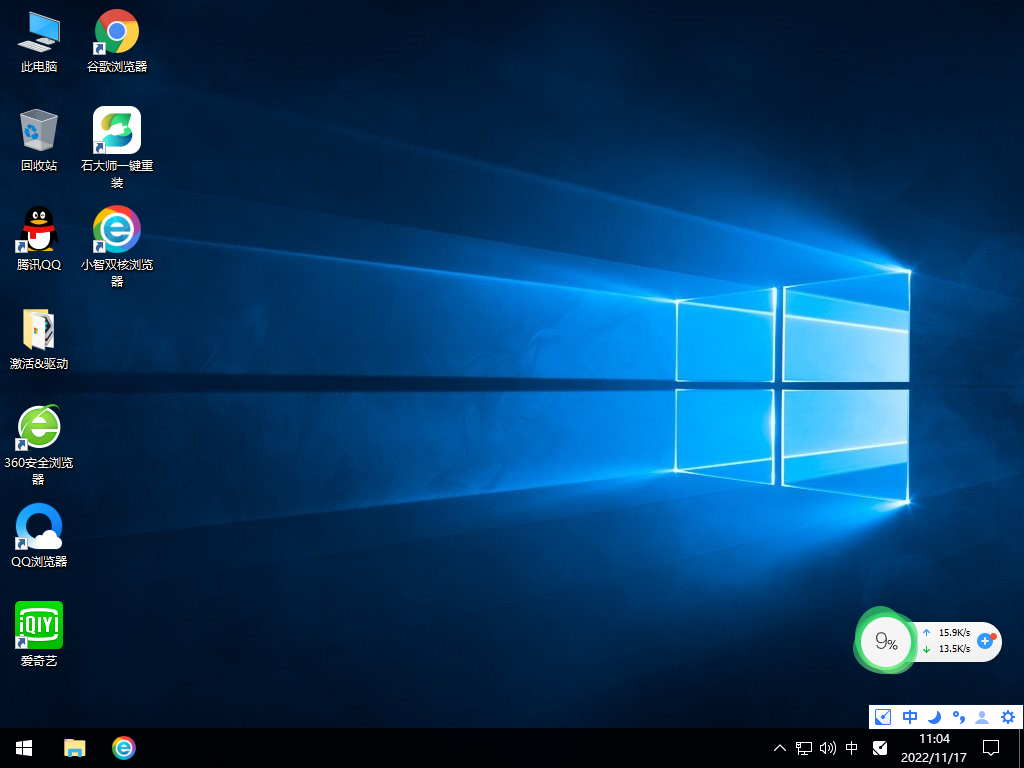Open the 爱奇艺 (iQIYI) app
Screen dimensions: 1024x768
click(38, 628)
